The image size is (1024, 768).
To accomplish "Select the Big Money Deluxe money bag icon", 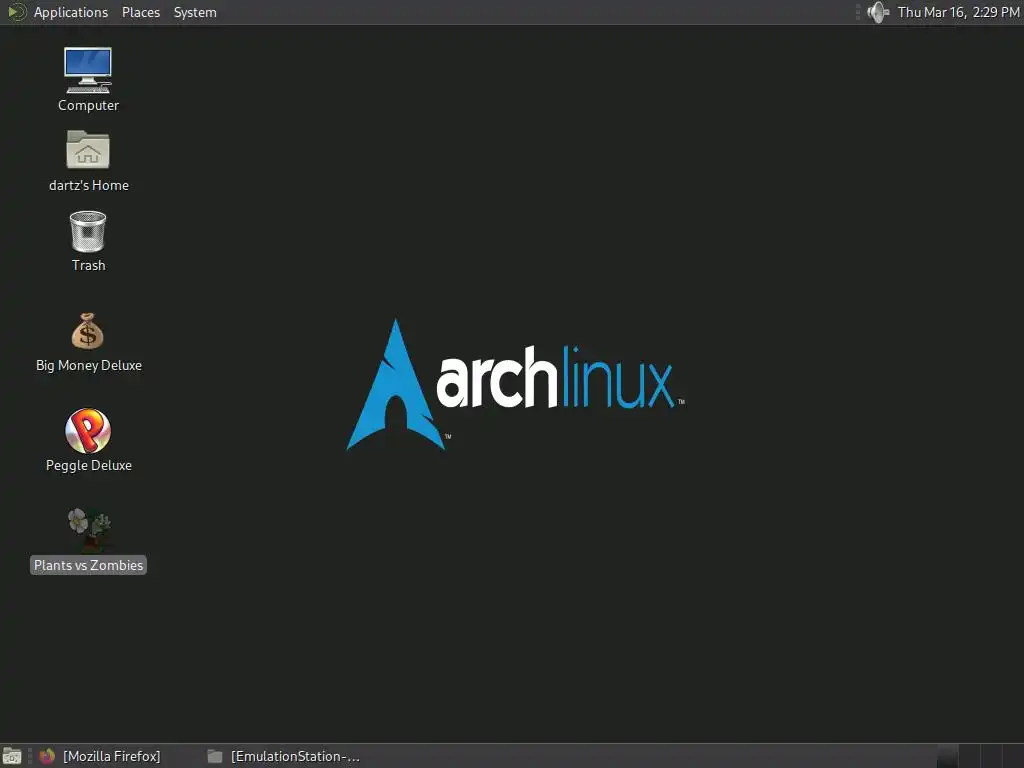I will pyautogui.click(x=88, y=331).
